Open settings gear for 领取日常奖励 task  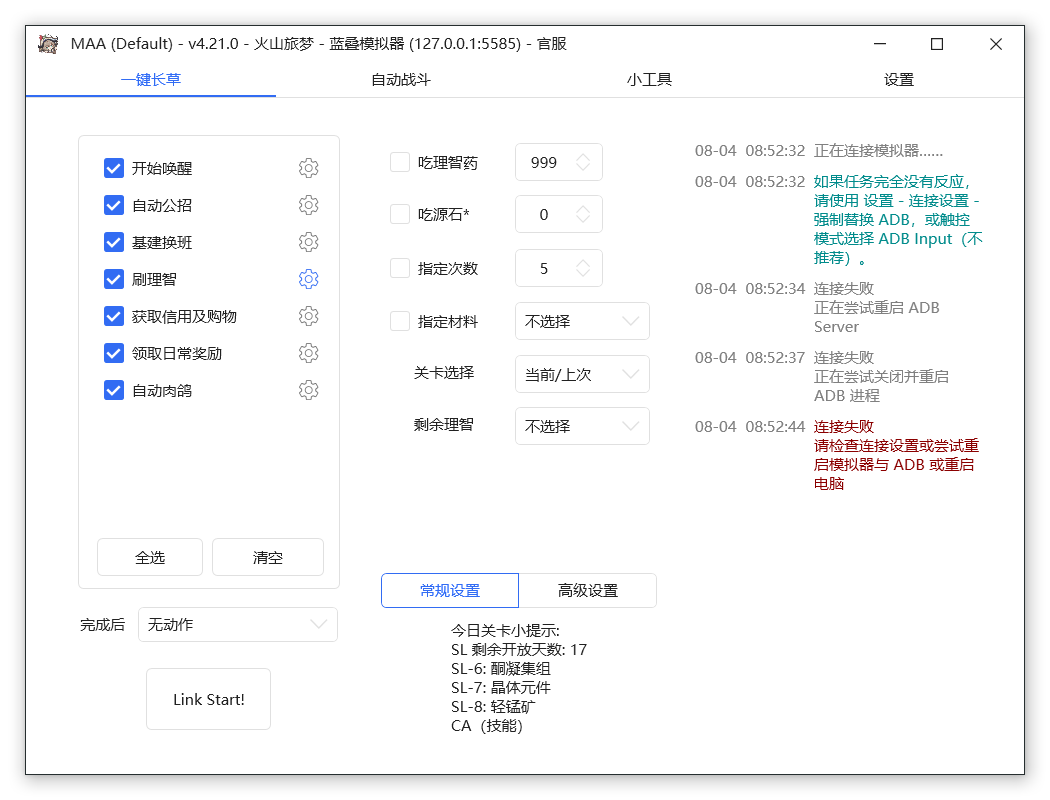tap(309, 353)
